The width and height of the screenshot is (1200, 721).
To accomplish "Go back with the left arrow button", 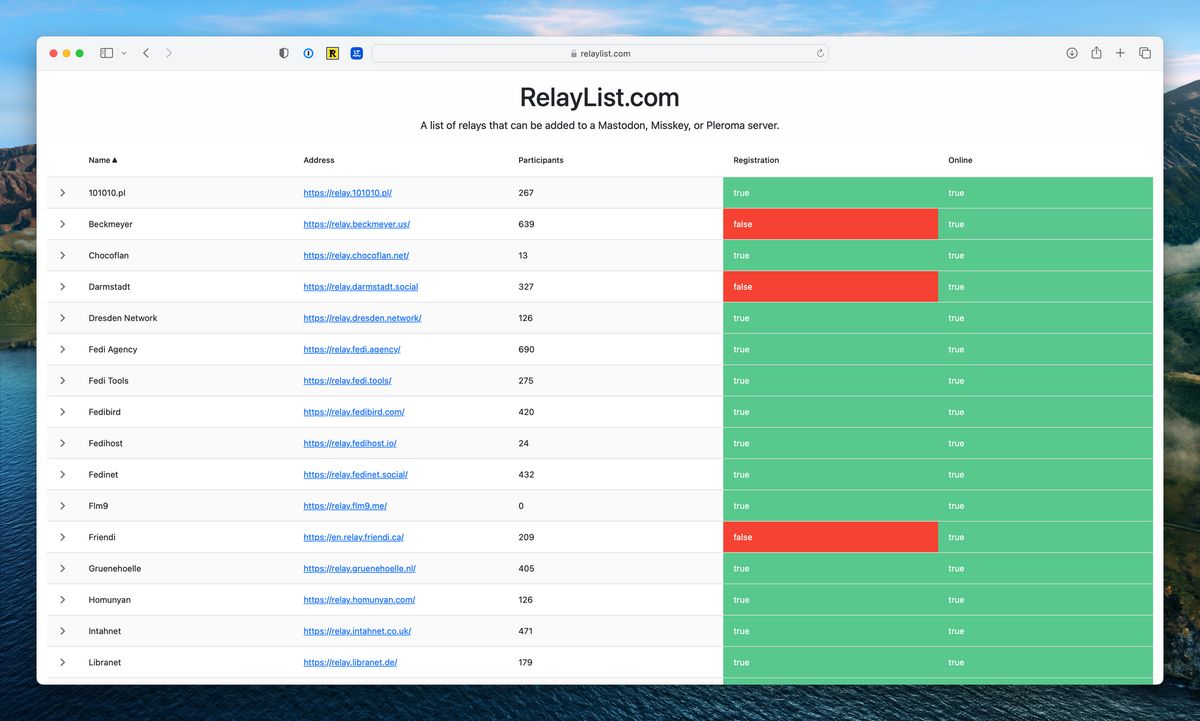I will click(146, 53).
